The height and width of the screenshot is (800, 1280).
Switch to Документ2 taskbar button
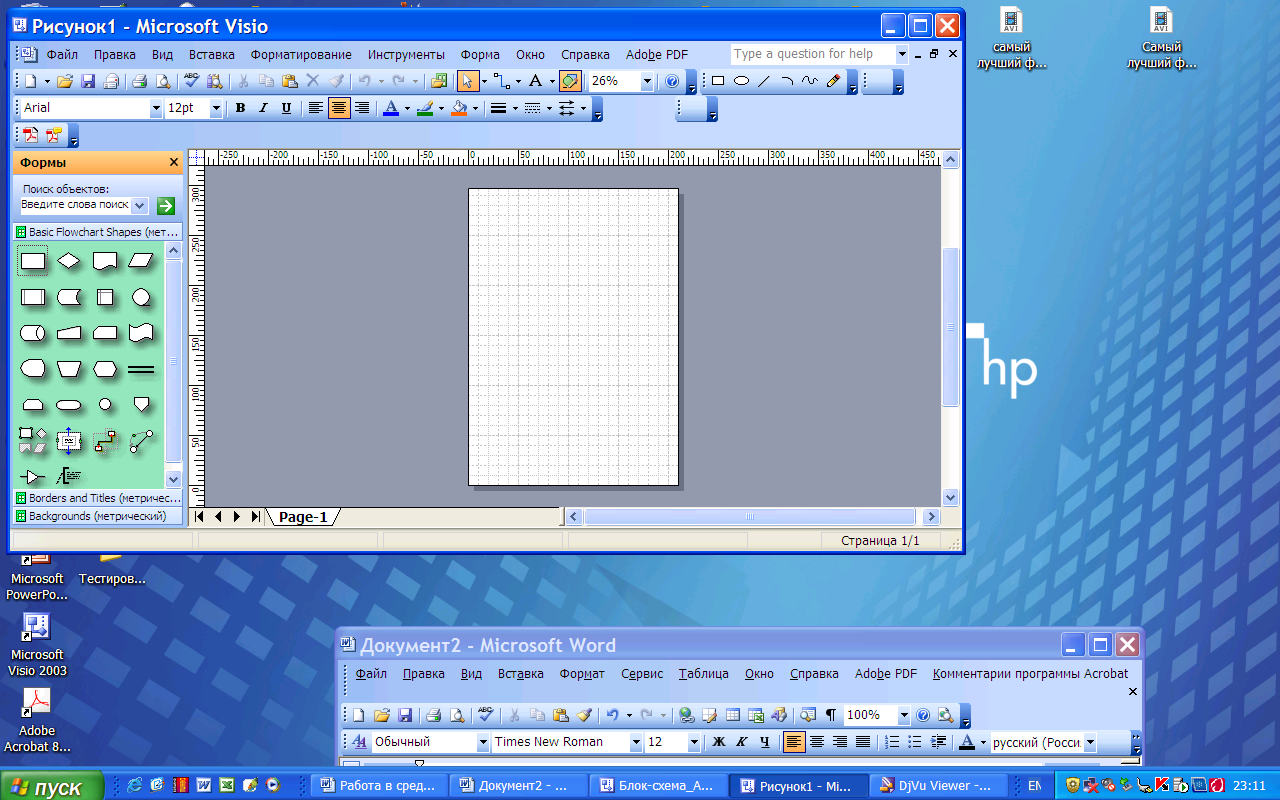518,786
